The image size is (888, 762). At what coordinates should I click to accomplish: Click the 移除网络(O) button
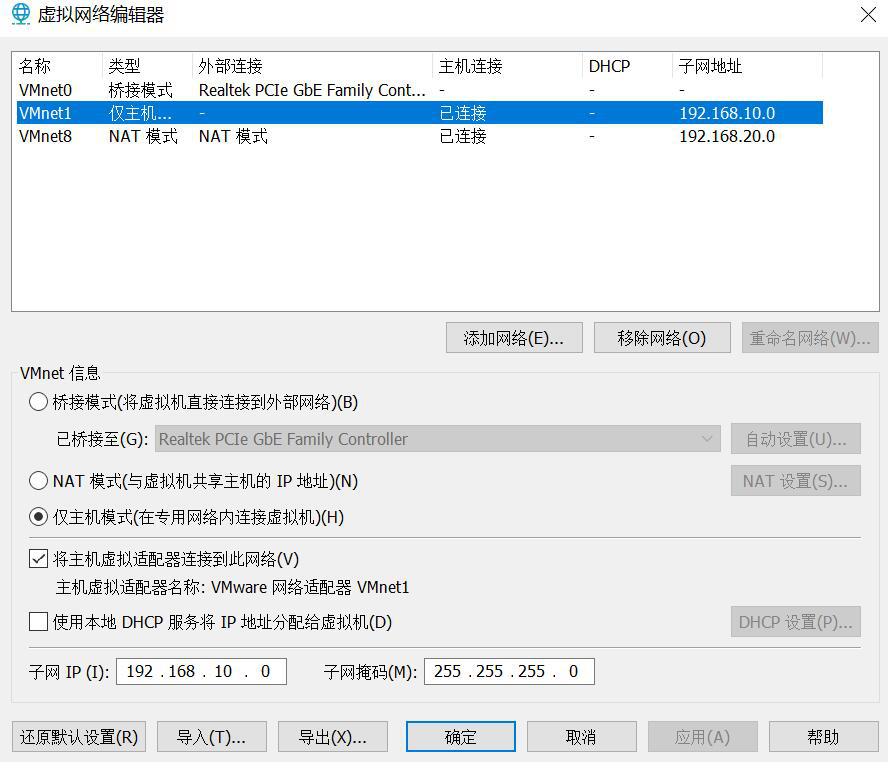point(661,338)
